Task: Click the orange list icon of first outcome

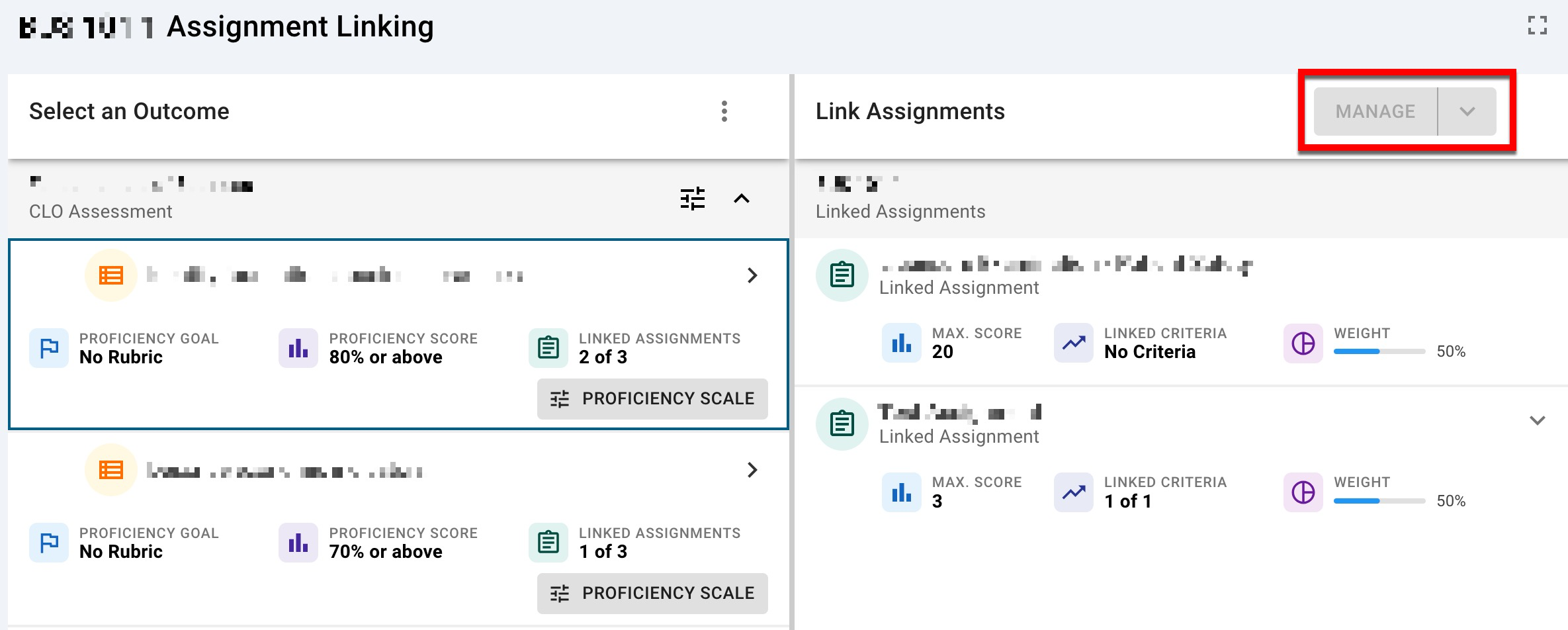Action: click(111, 275)
